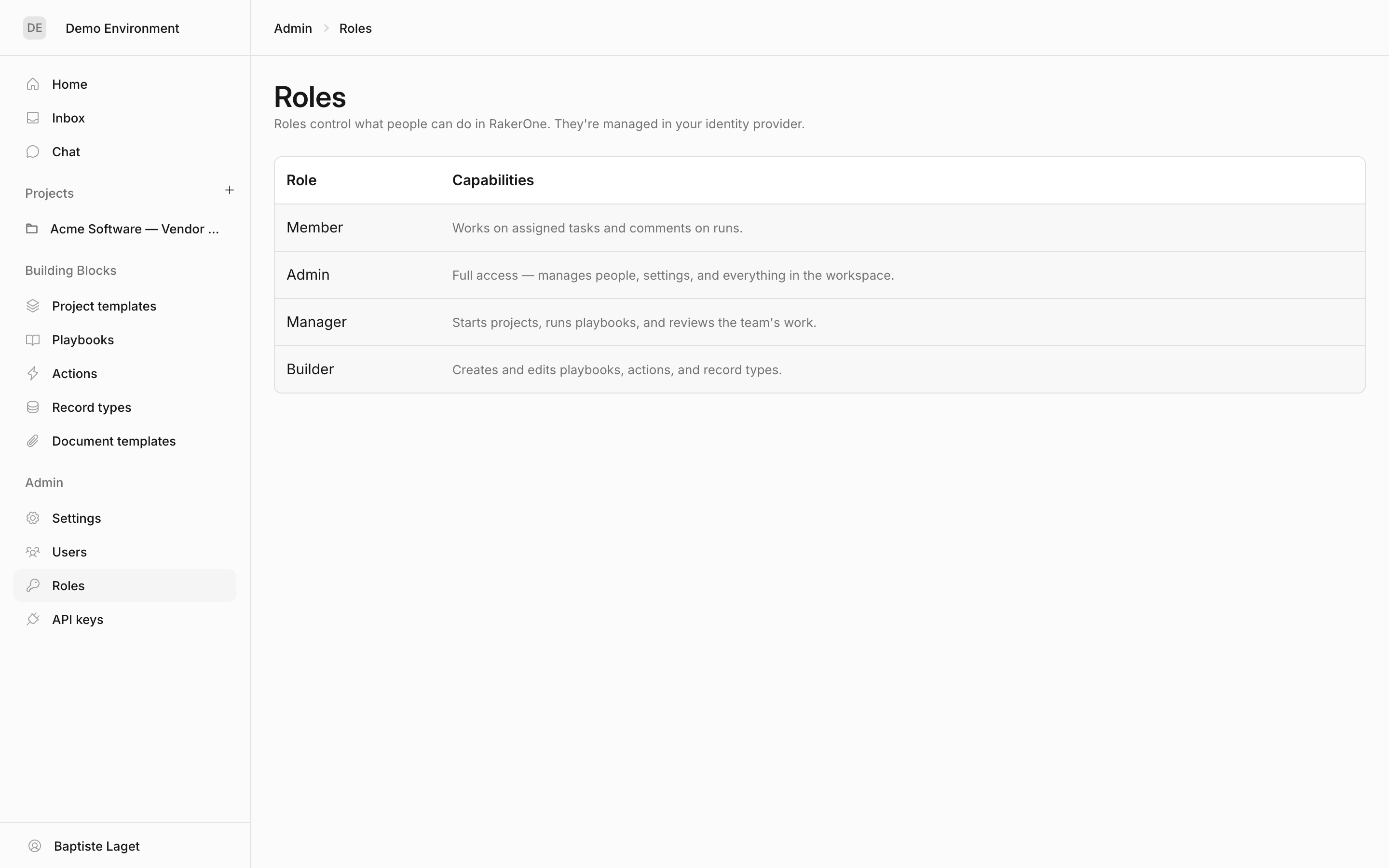
Task: Click the Projects section label
Action: [x=49, y=193]
